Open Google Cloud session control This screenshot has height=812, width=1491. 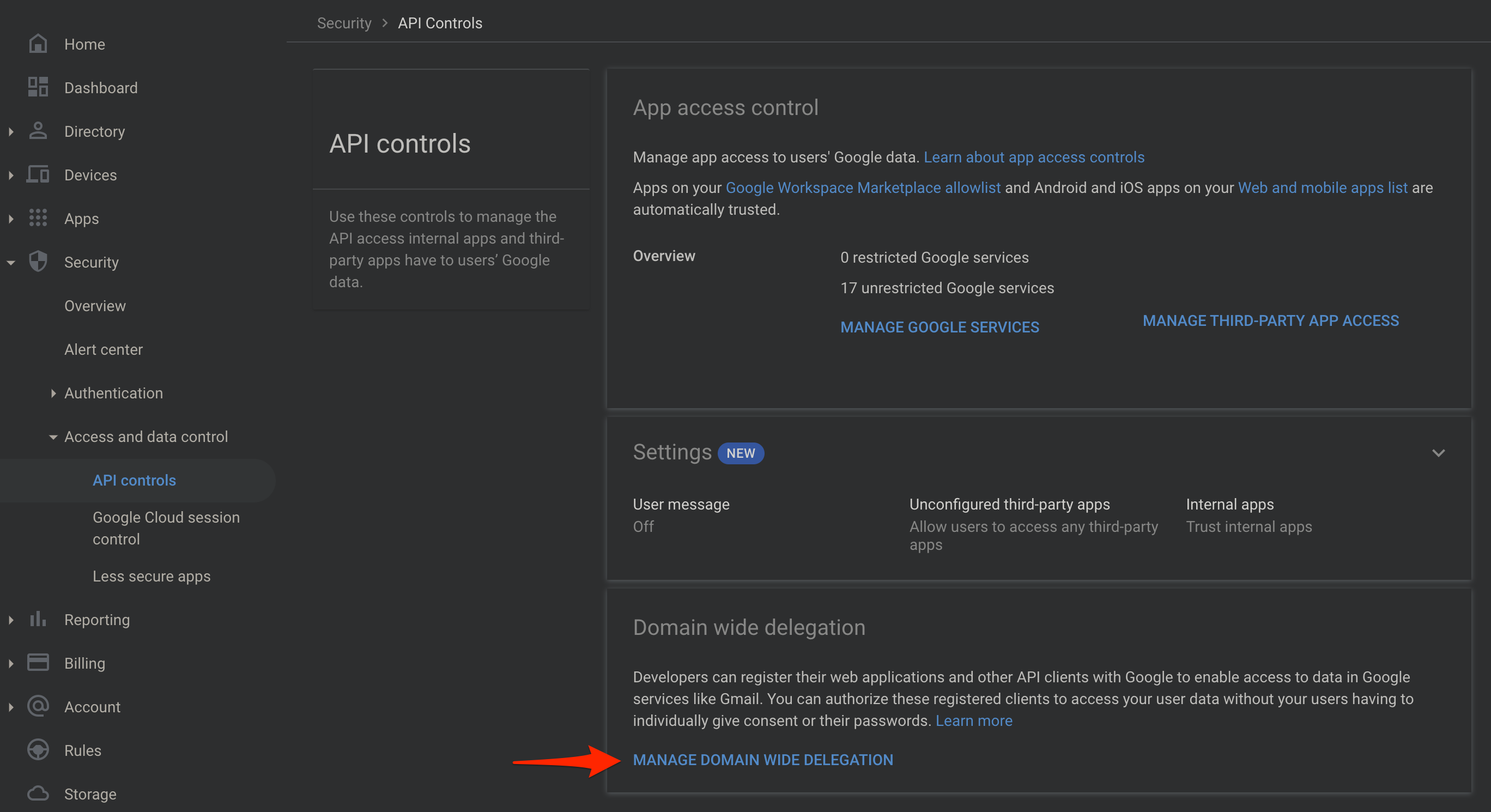(x=166, y=528)
